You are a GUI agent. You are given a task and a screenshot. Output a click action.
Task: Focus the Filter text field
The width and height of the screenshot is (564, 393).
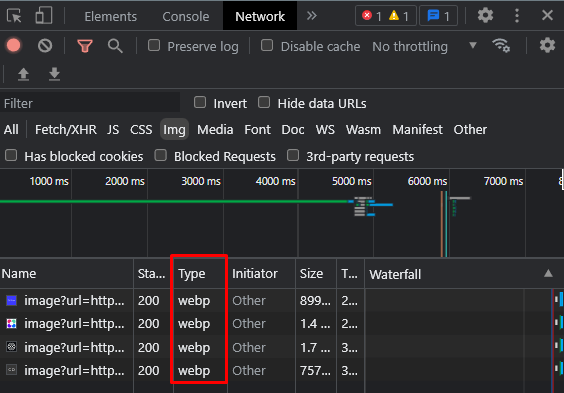[90, 103]
